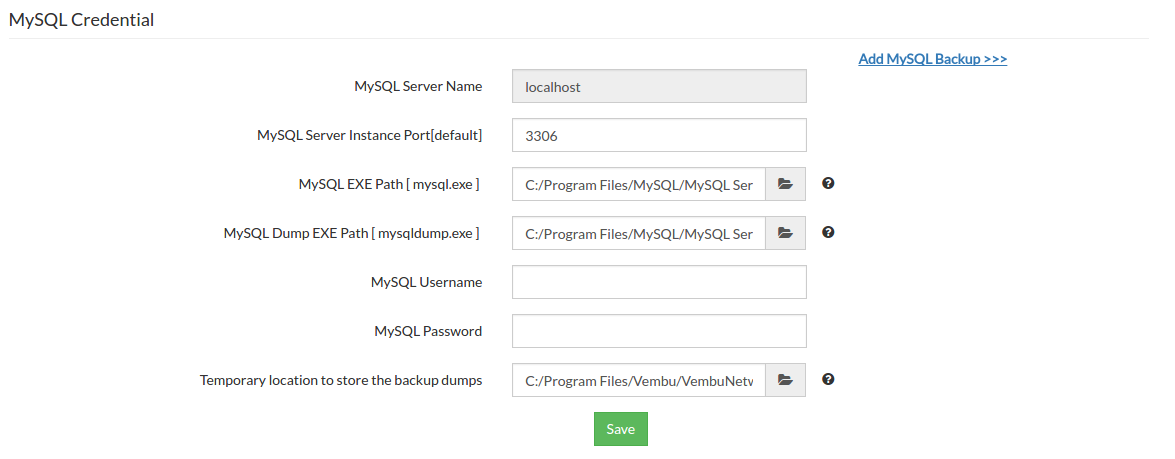Open folder browser for MySQL EXE Path
The image size is (1175, 459).
[x=785, y=184]
